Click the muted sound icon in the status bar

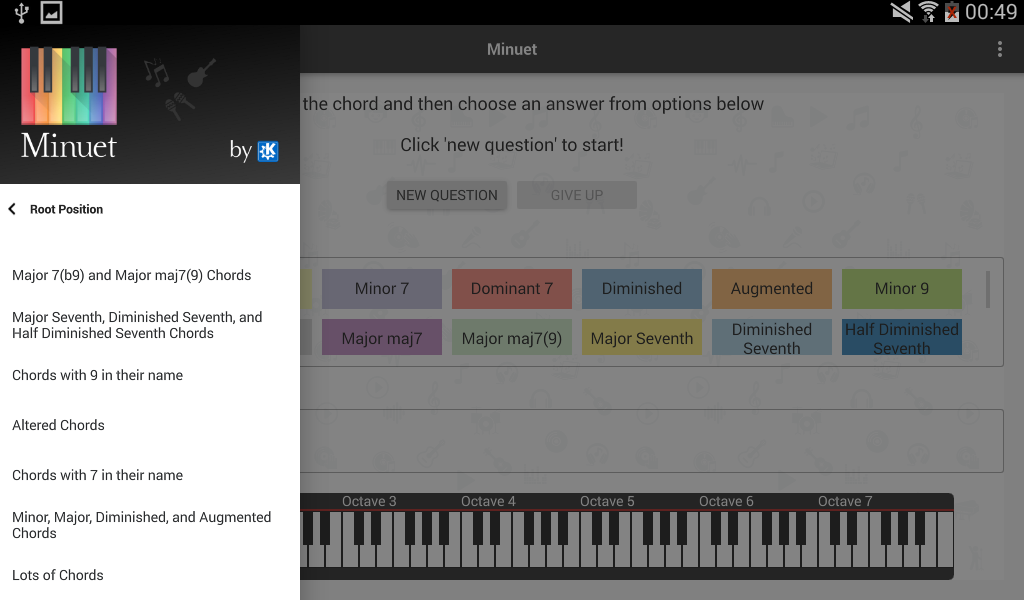click(x=901, y=13)
